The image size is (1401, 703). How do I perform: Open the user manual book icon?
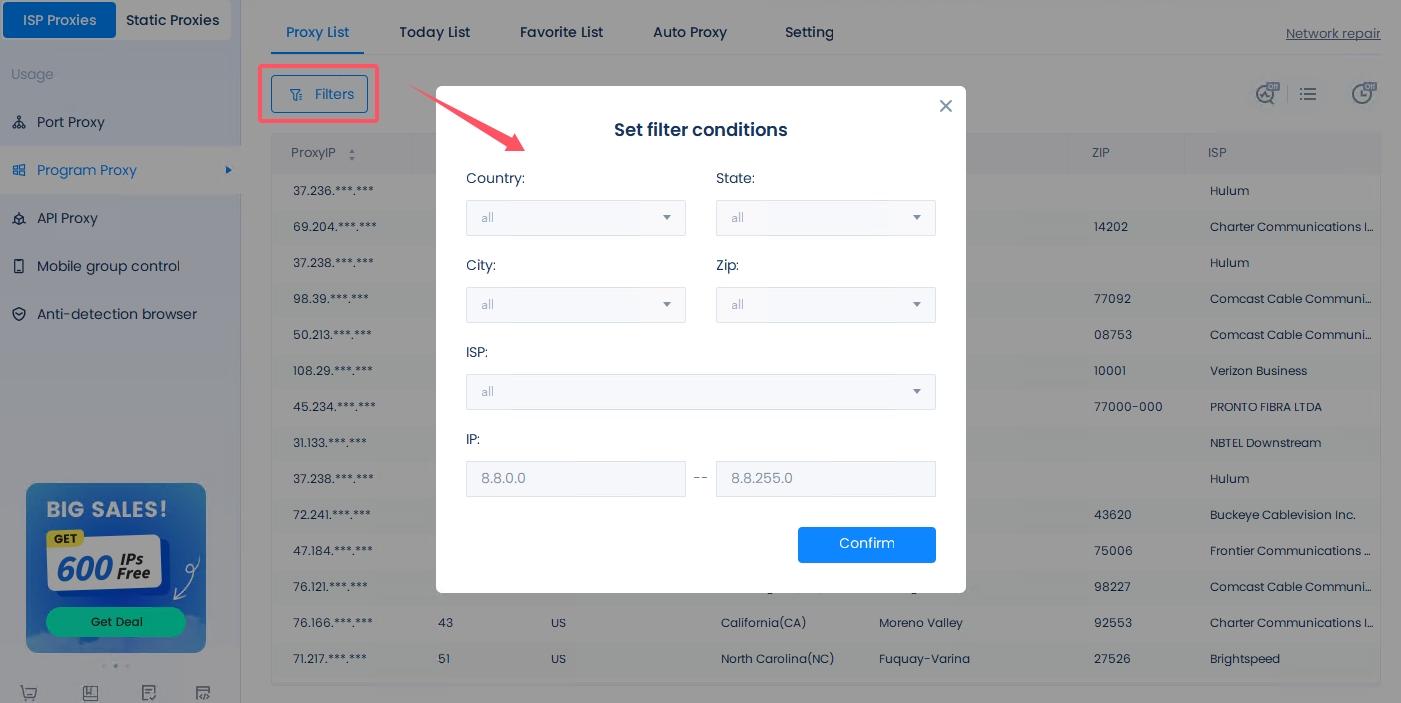tap(90, 693)
